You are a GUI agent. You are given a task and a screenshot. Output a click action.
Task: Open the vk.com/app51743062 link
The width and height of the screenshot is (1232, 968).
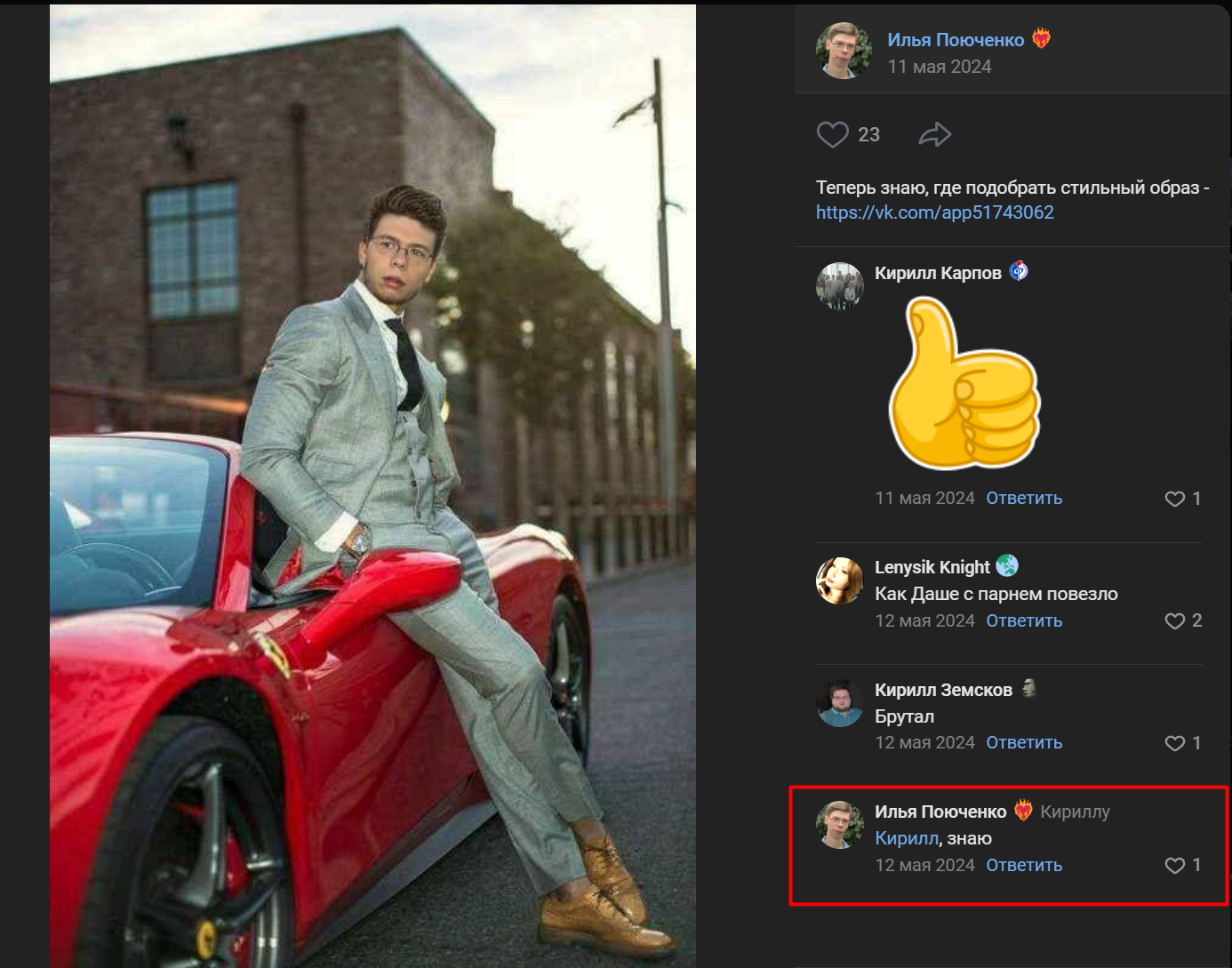(x=934, y=212)
